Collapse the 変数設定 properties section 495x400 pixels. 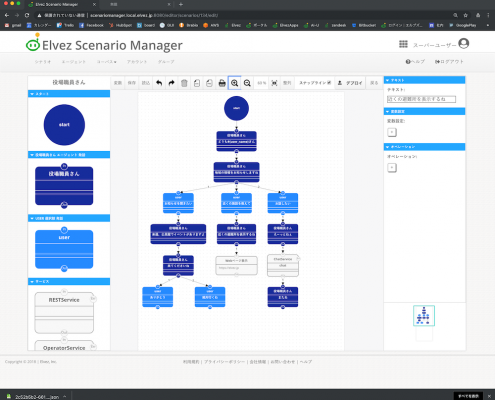[424, 111]
